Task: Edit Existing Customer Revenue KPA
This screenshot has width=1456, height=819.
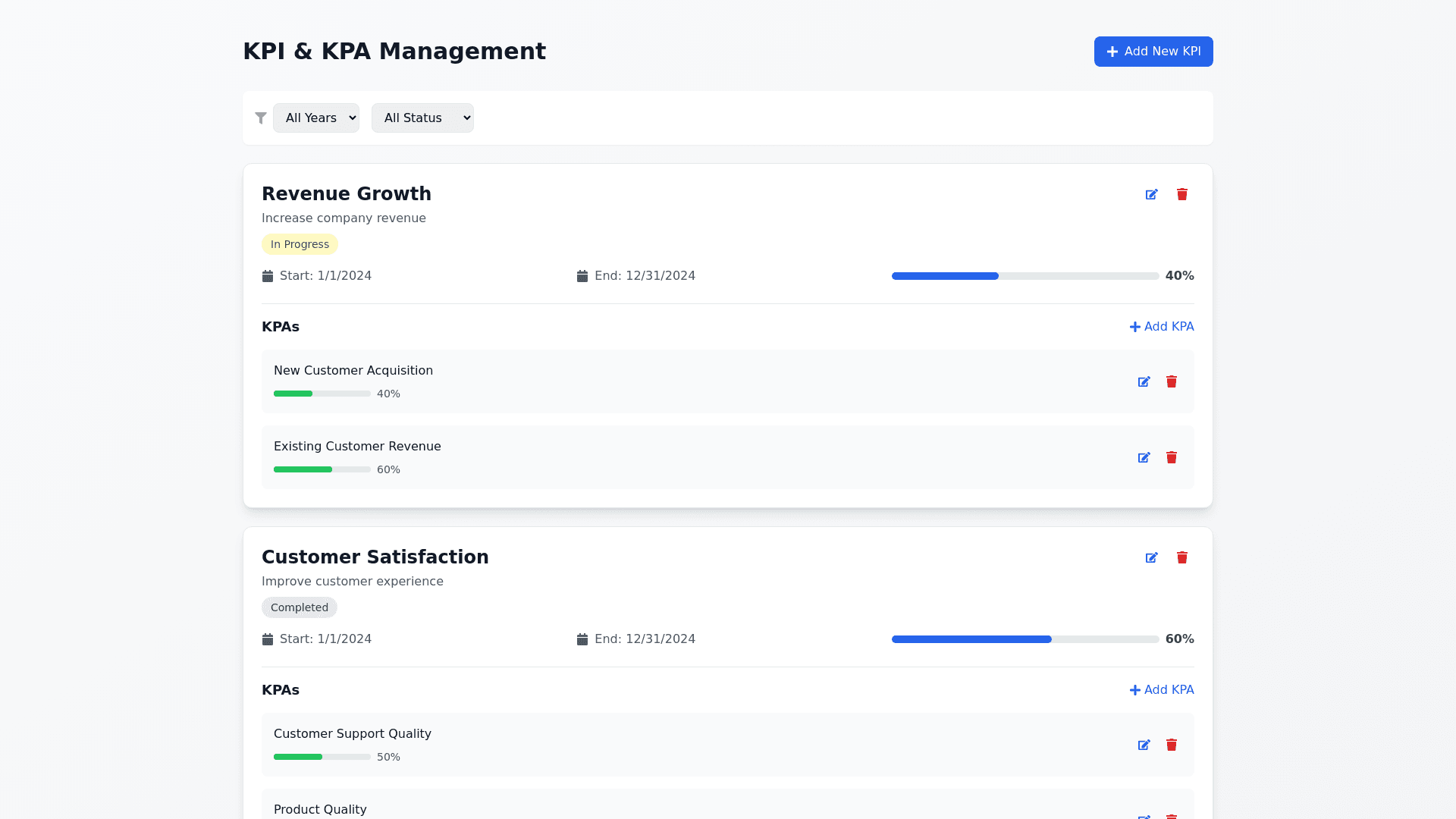Action: [1144, 458]
